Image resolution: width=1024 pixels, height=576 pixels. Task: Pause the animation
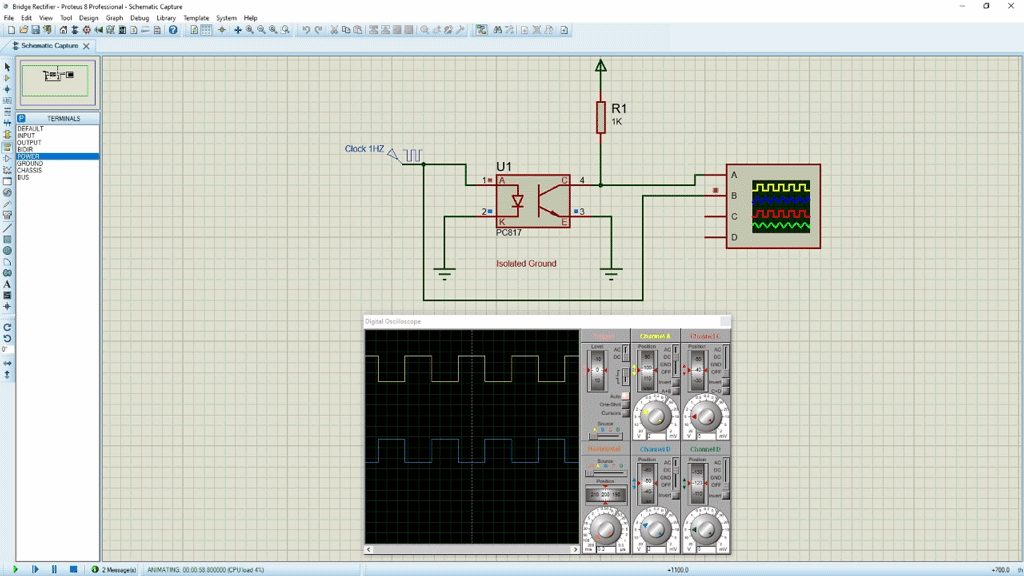pos(54,569)
